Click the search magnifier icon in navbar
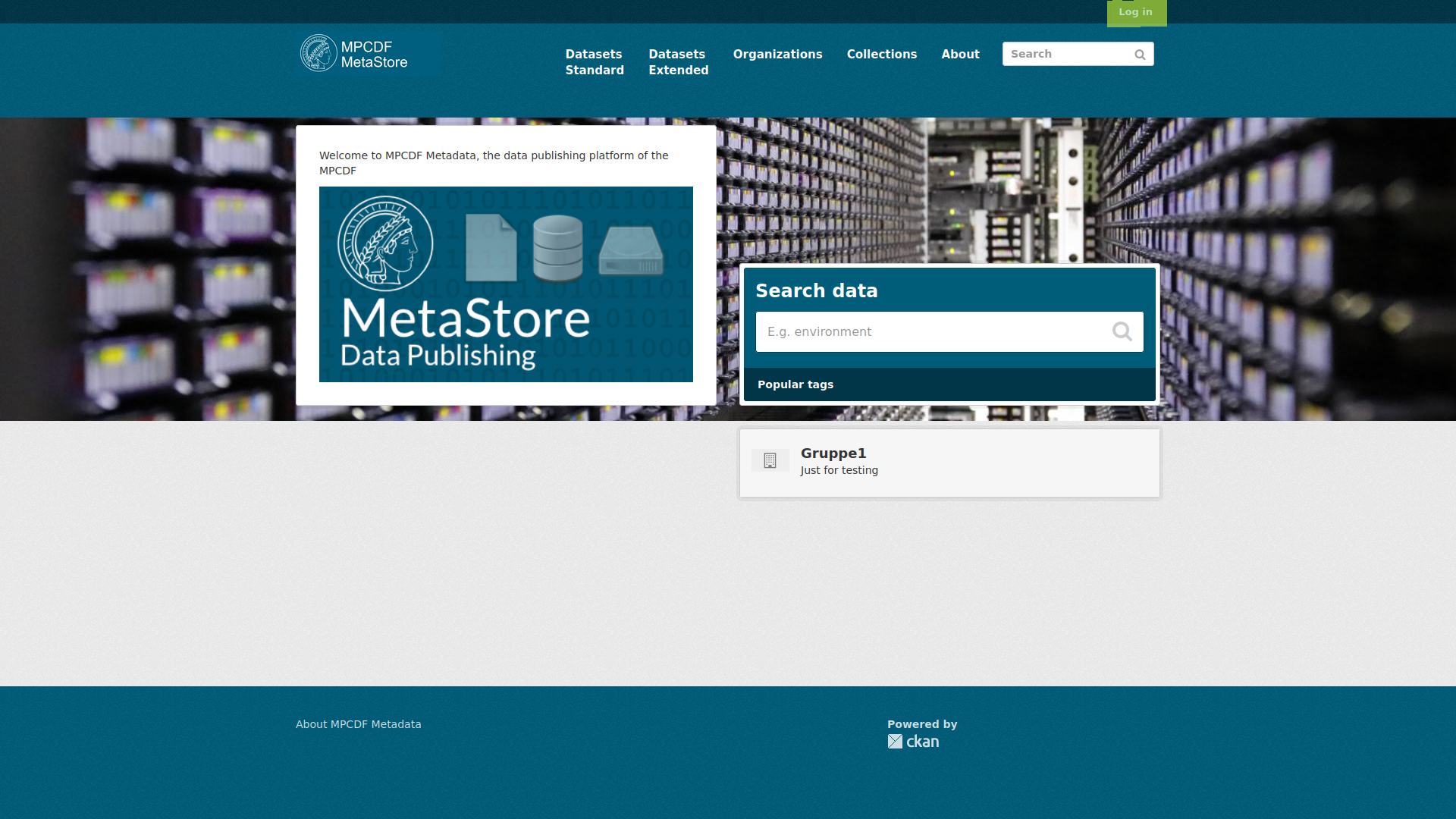 pos(1140,54)
